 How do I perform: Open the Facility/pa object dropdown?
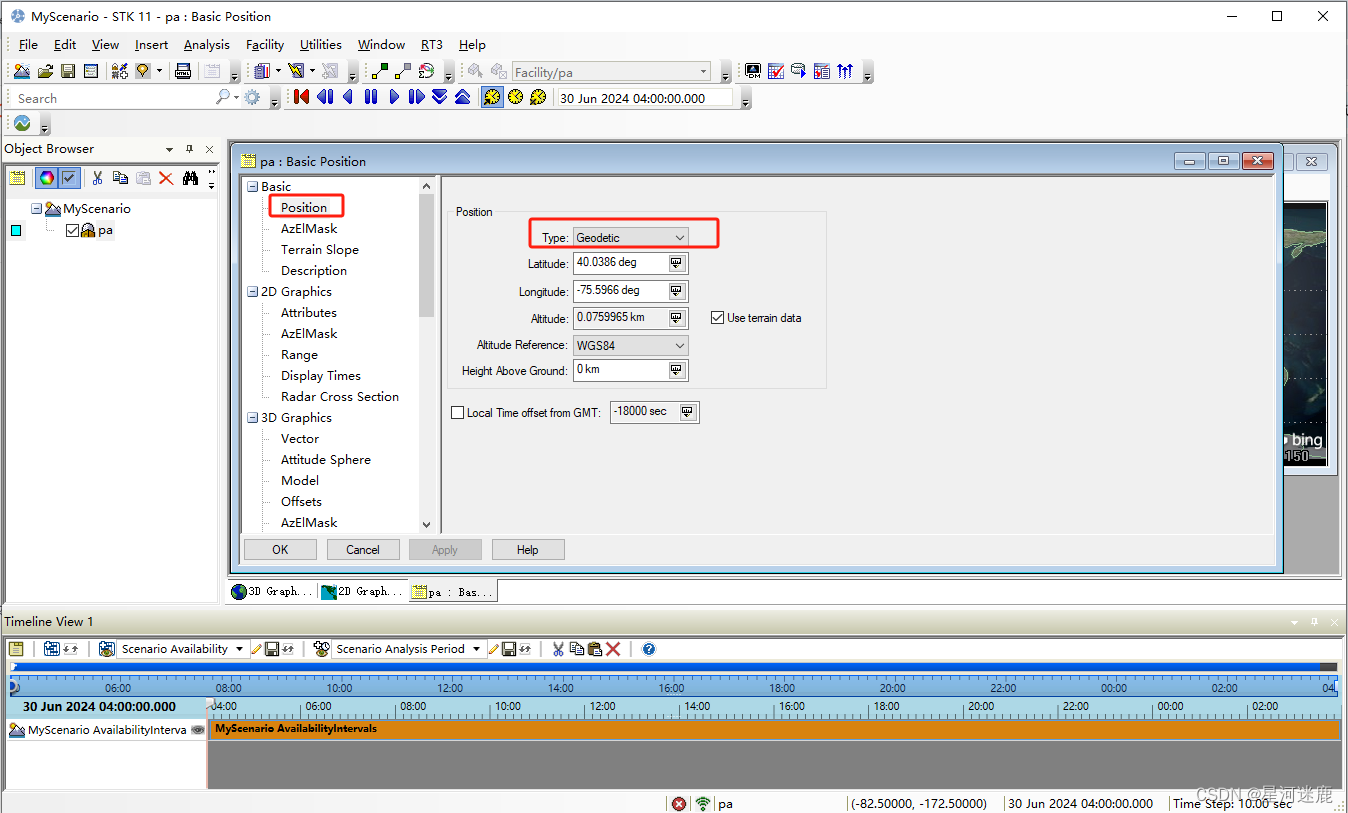611,72
